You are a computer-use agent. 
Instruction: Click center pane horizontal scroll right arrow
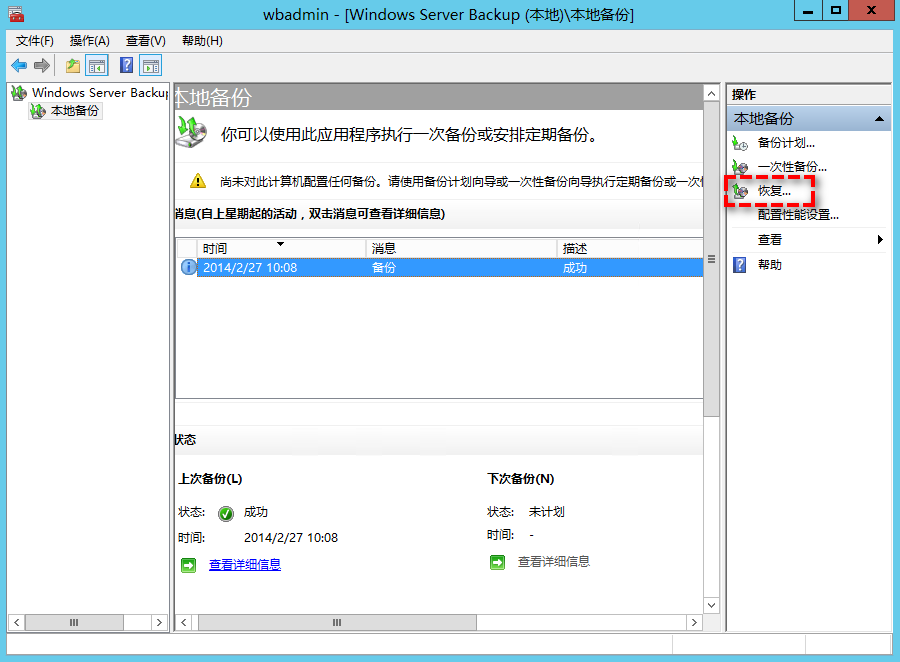tap(694, 622)
